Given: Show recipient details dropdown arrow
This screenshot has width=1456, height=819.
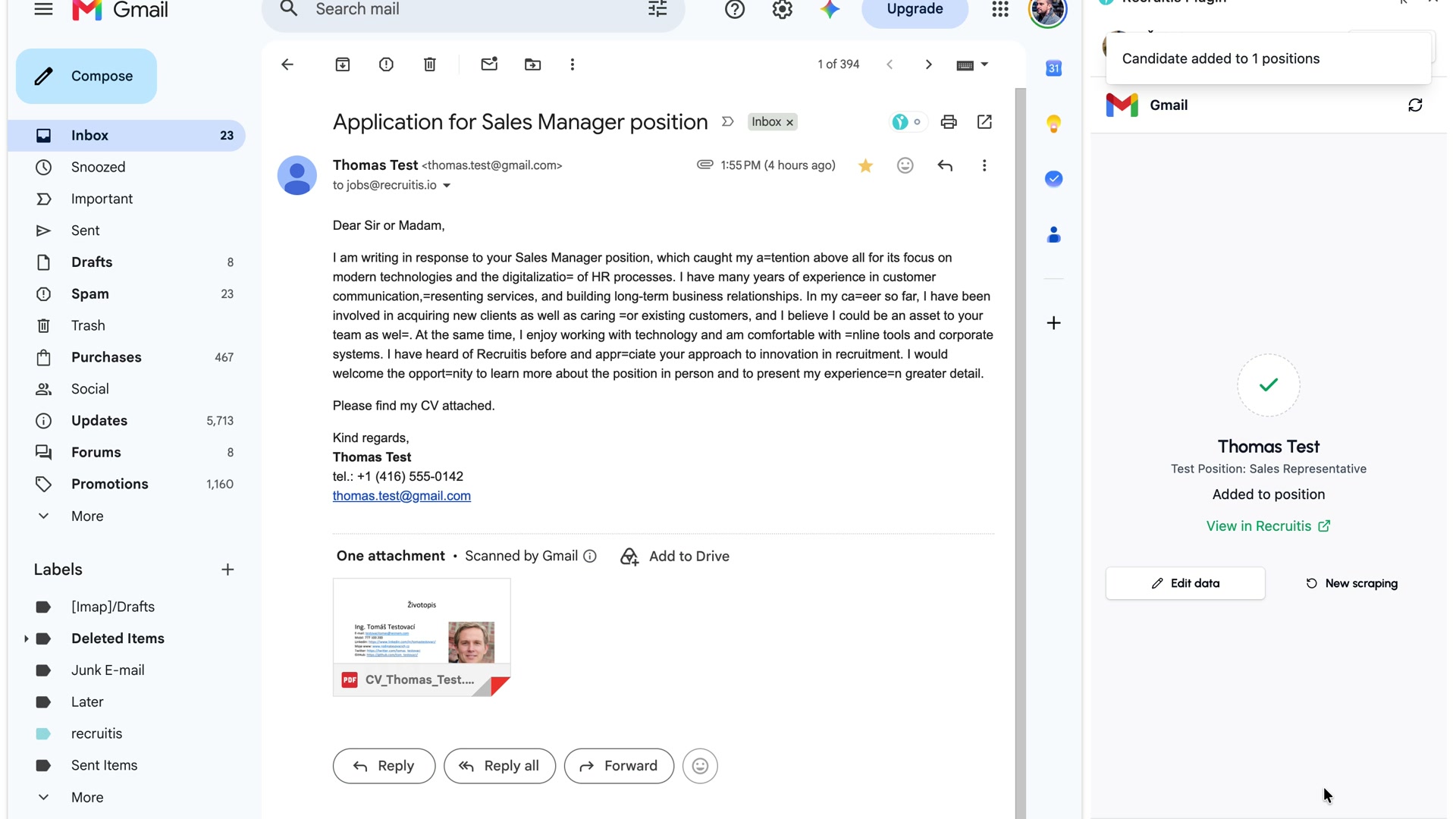Looking at the screenshot, I should pos(447,186).
